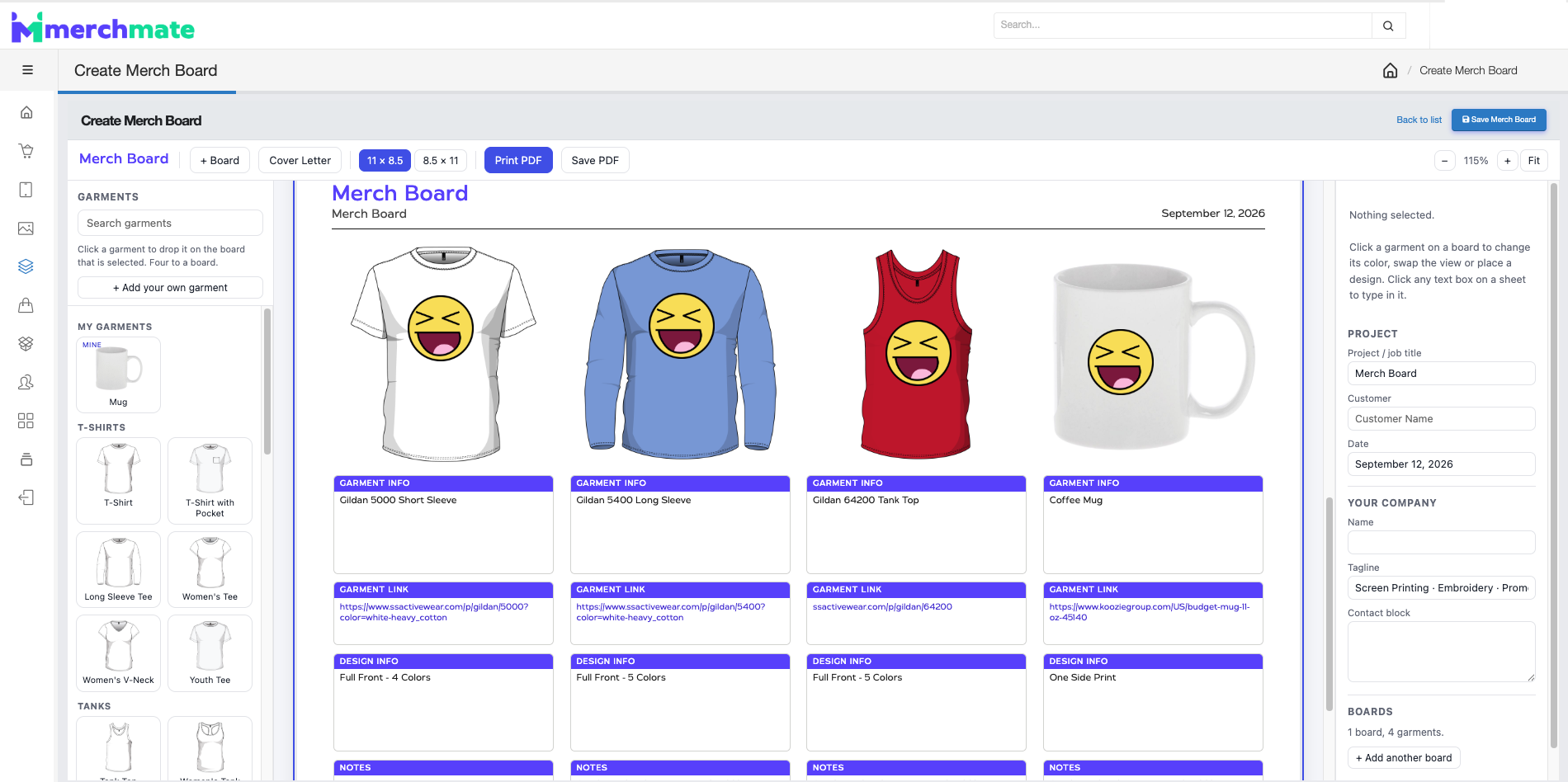
Task: Select the 11 x 8.5 page size
Action: [385, 160]
